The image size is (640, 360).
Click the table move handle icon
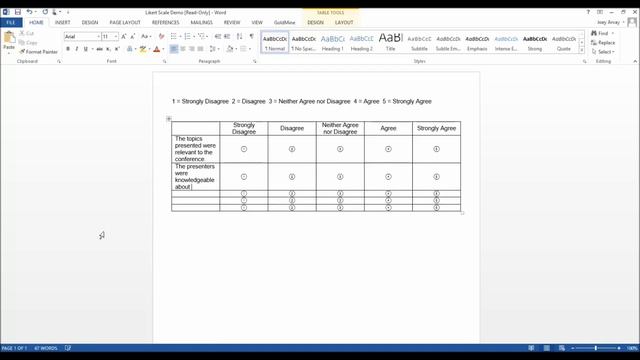[x=169, y=119]
